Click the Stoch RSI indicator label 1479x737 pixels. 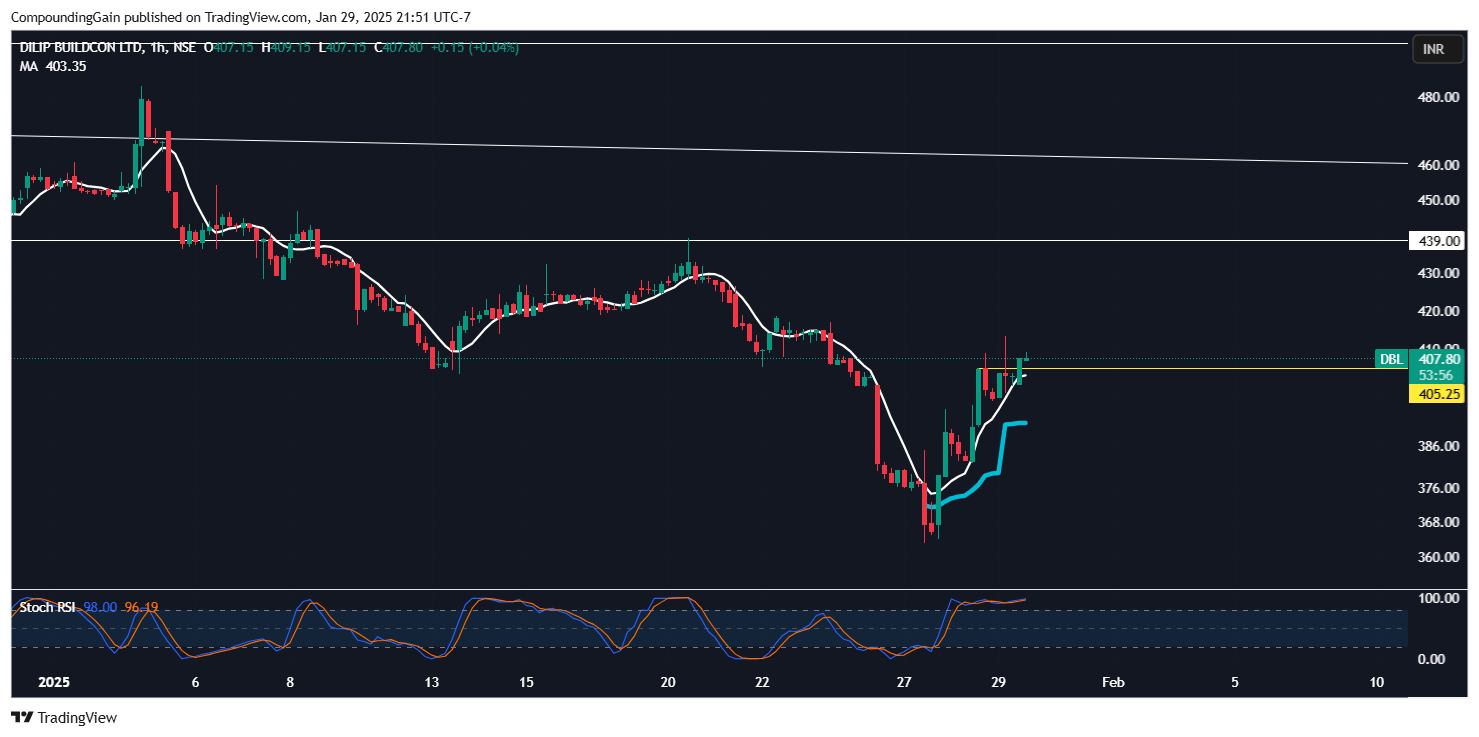49,607
